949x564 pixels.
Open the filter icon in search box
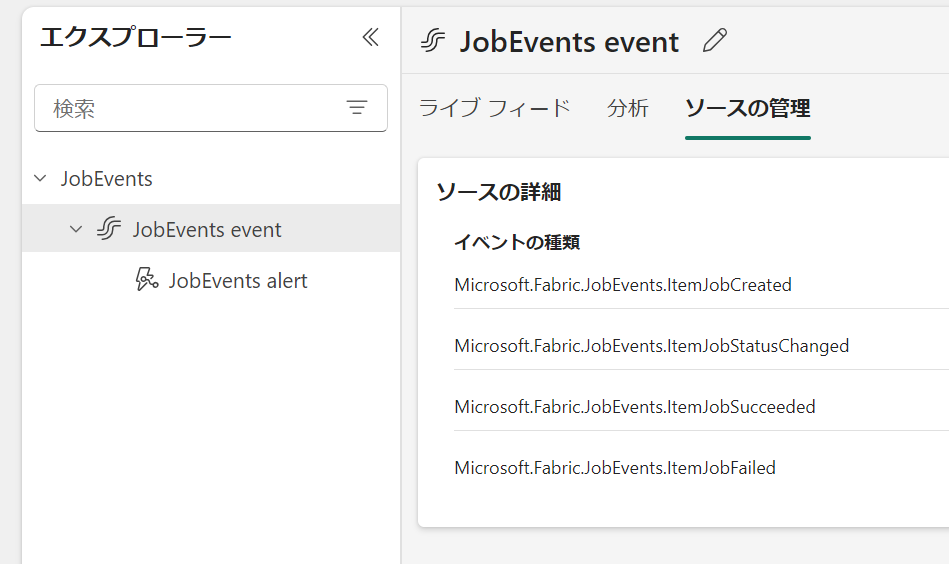pyautogui.click(x=357, y=108)
